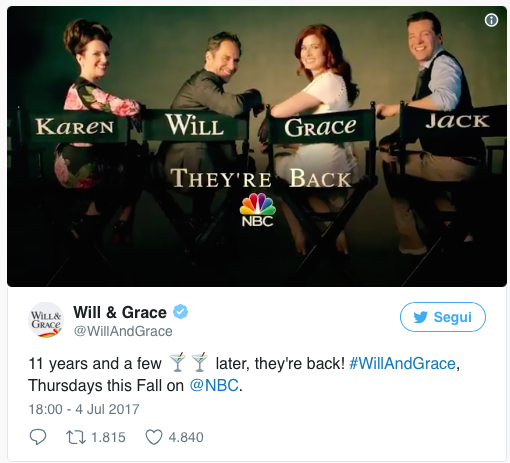Image resolution: width=510 pixels, height=463 pixels.
Task: Click the blue verified badge
Action: point(180,312)
